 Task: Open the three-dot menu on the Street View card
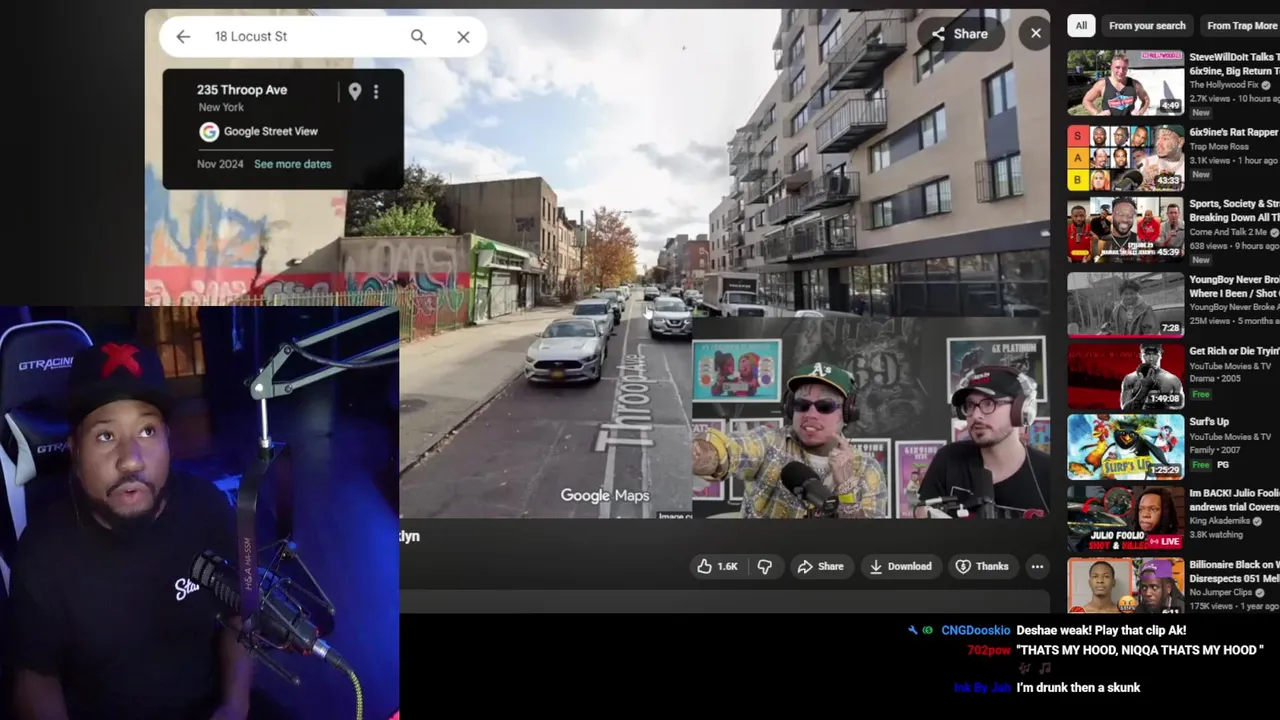tap(376, 92)
